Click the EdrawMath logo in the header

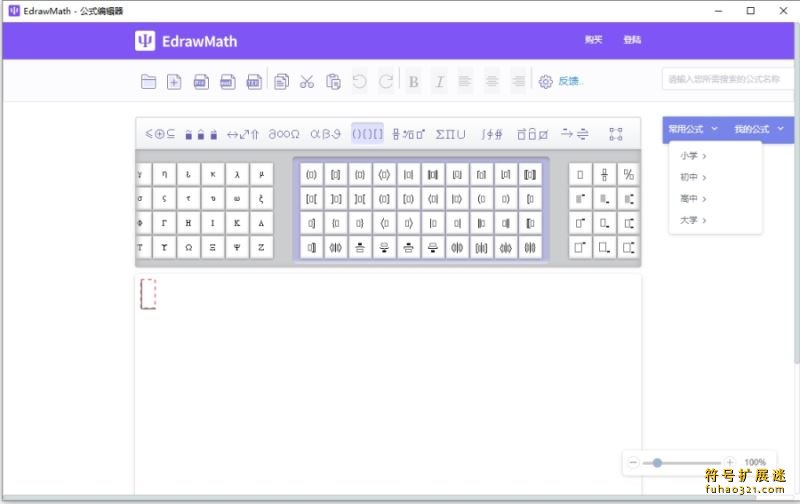186,41
